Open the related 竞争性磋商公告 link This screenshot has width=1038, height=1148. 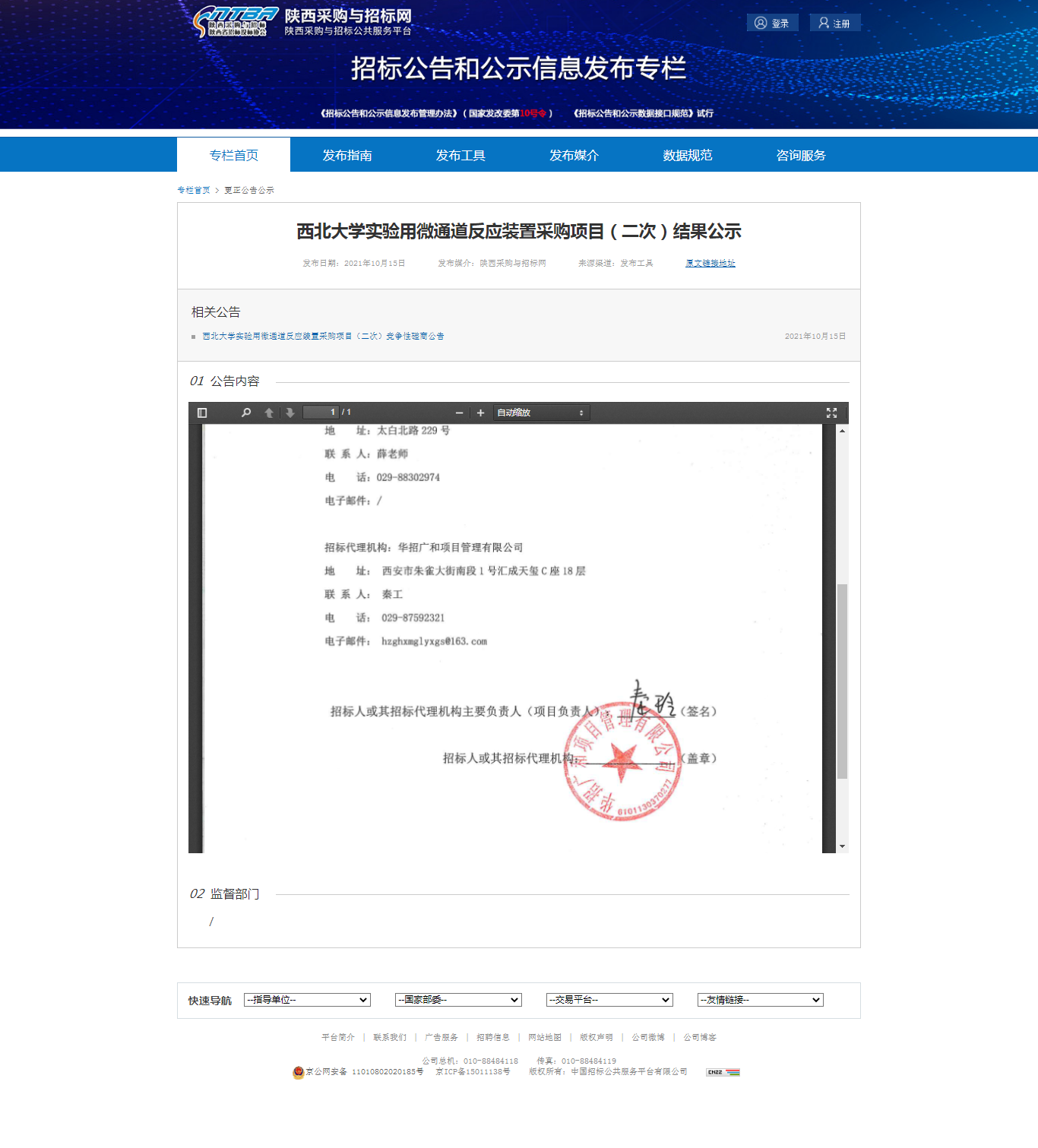point(323,336)
